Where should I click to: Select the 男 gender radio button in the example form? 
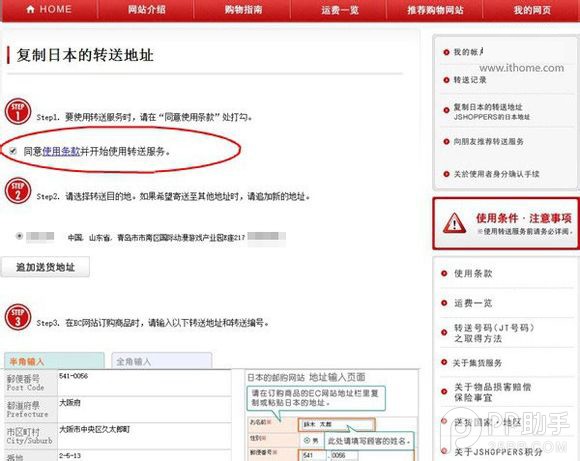pos(307,440)
